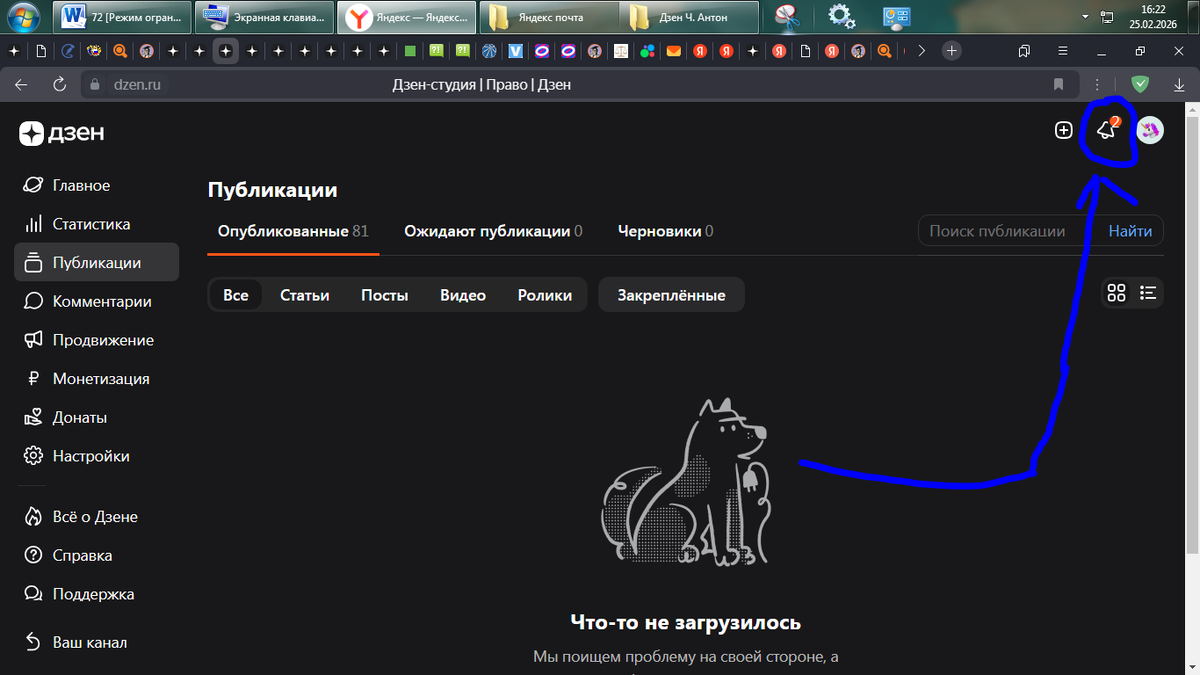Click the Найти search button
This screenshot has width=1200, height=675.
point(1130,231)
